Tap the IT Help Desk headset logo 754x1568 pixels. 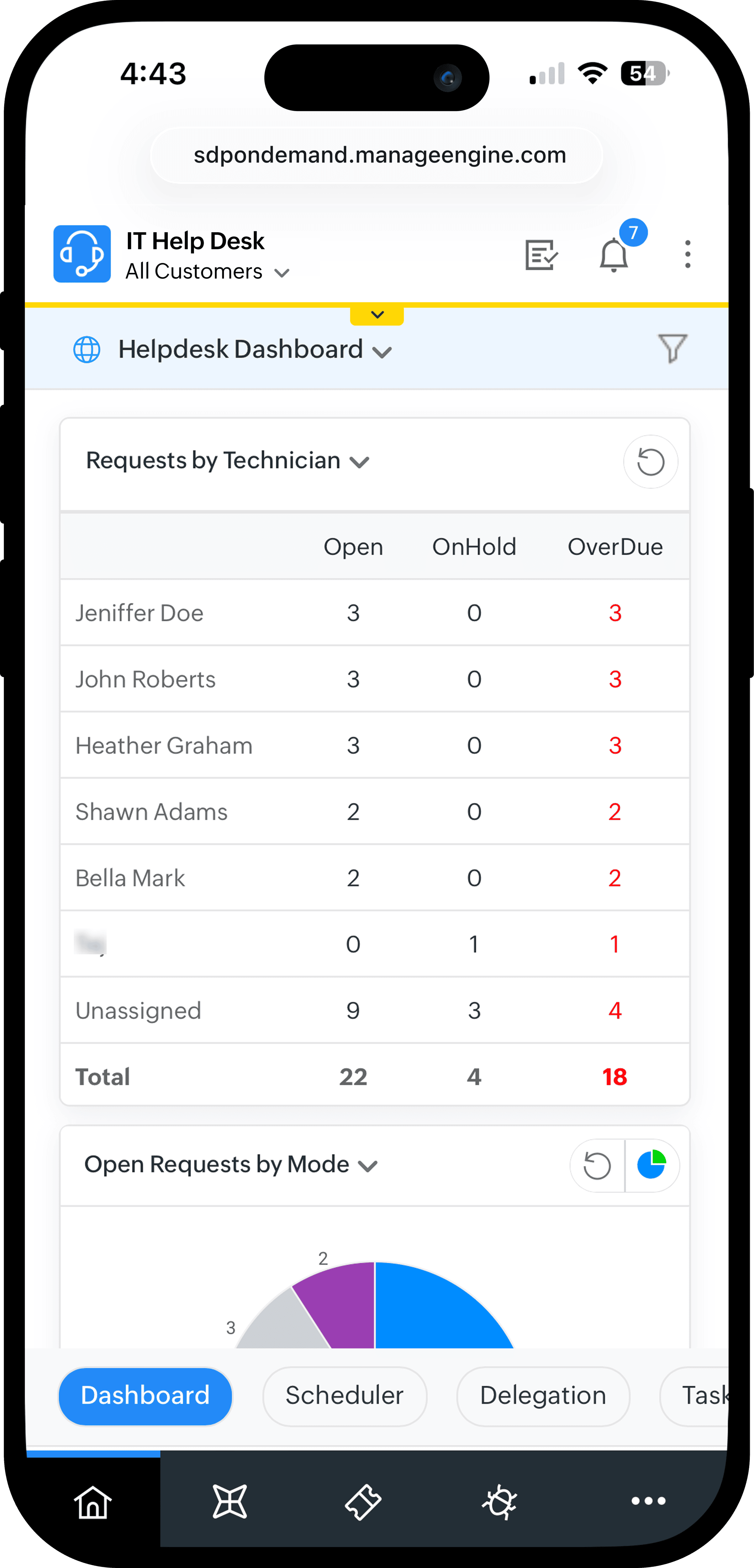[x=82, y=254]
